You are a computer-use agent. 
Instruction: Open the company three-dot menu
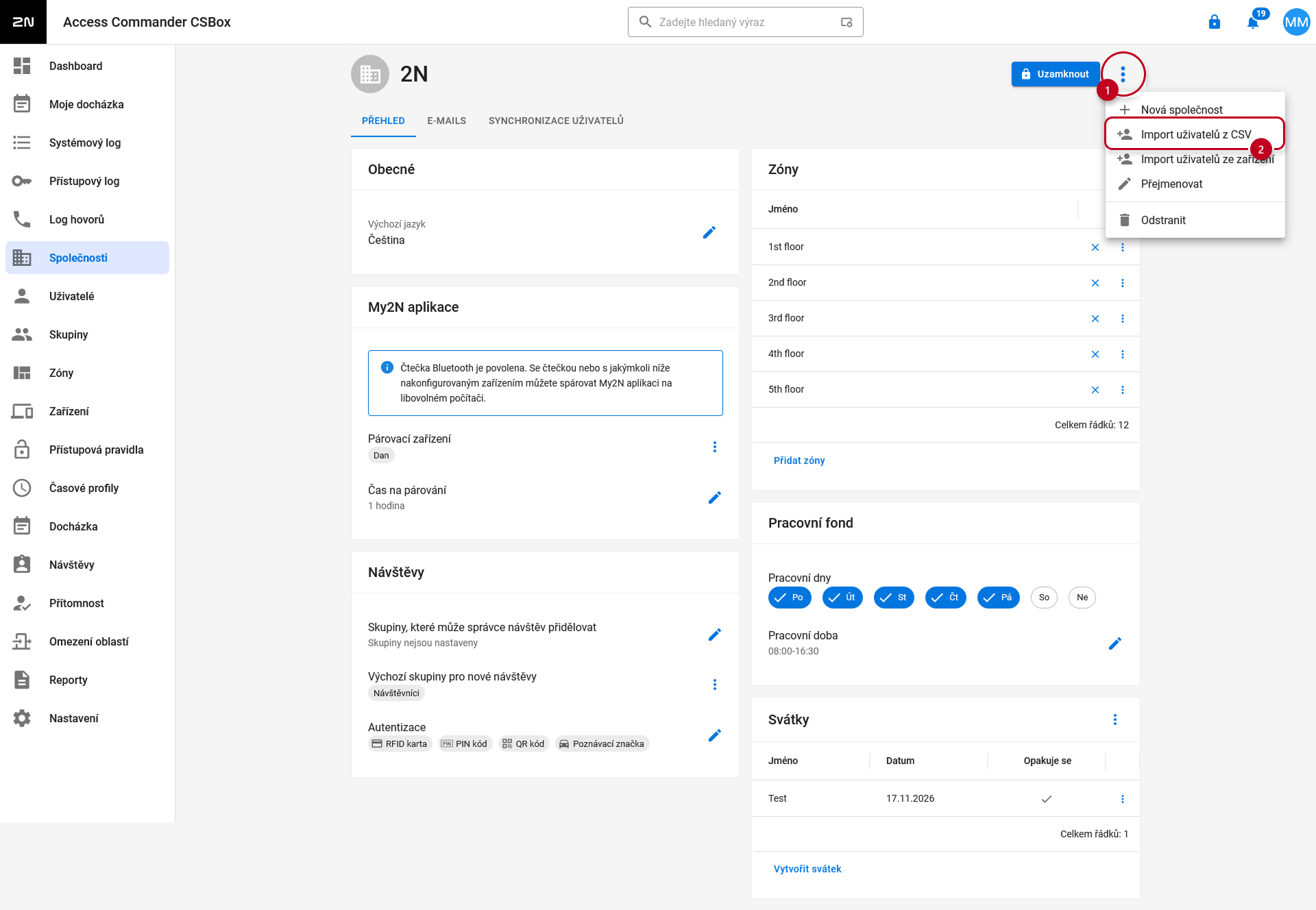click(x=1123, y=74)
